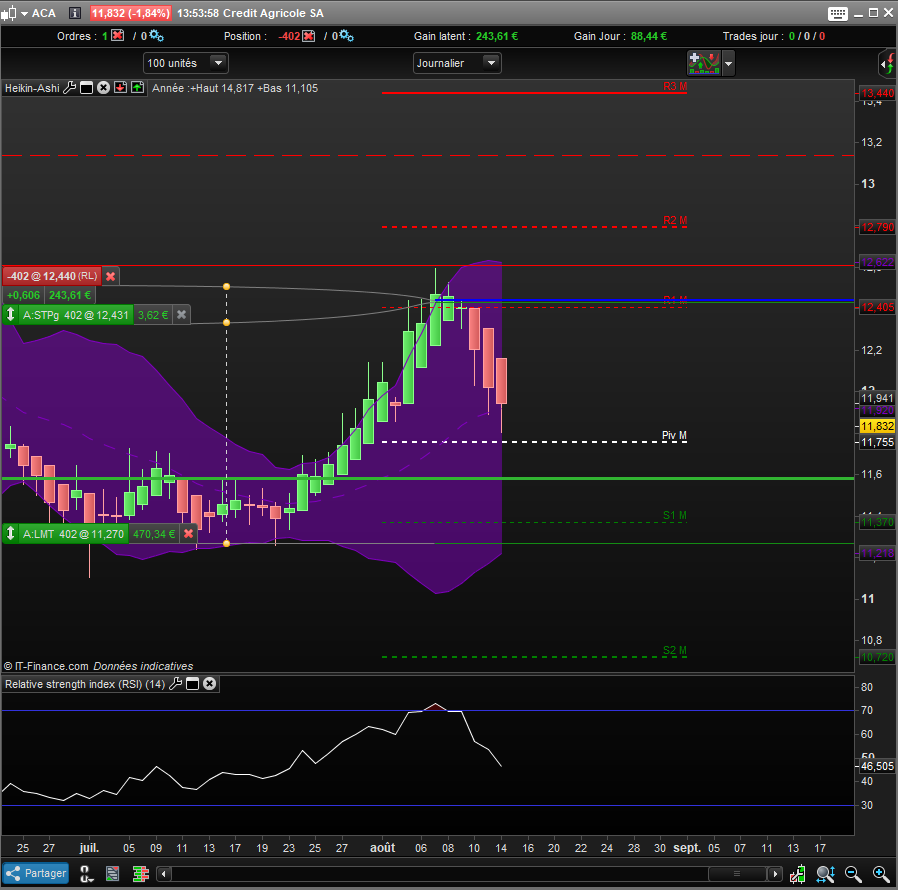Click the RSI value tag 46,505

[877, 766]
